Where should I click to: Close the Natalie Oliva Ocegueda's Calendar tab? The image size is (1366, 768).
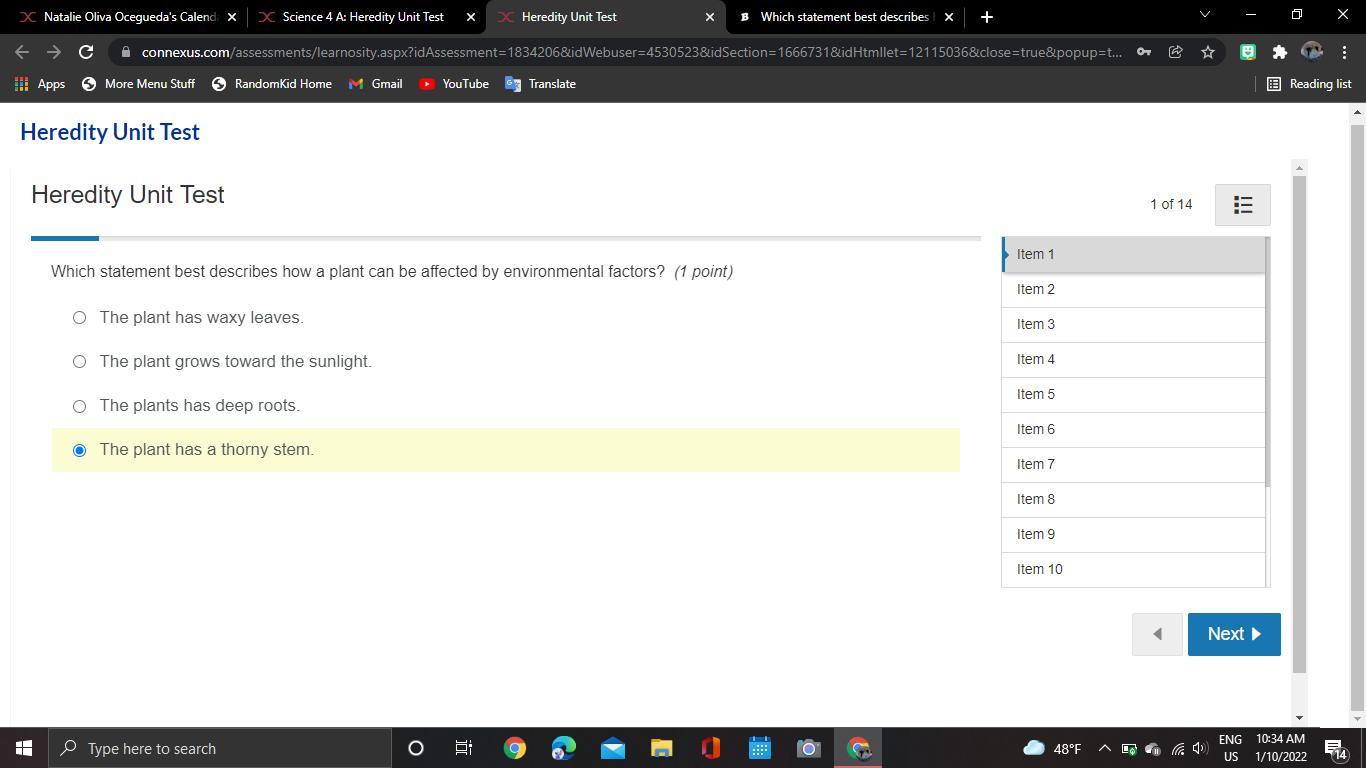(232, 17)
